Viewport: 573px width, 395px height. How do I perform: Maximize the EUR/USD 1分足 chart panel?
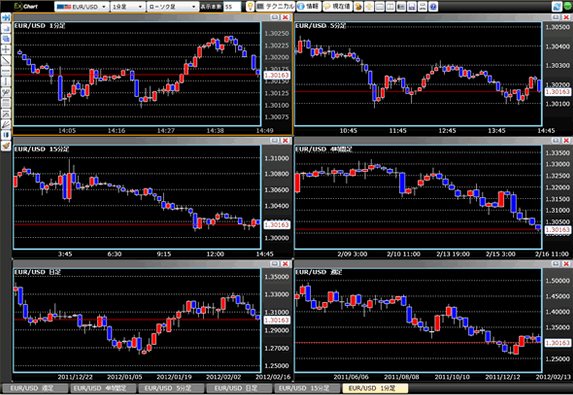[275, 17]
